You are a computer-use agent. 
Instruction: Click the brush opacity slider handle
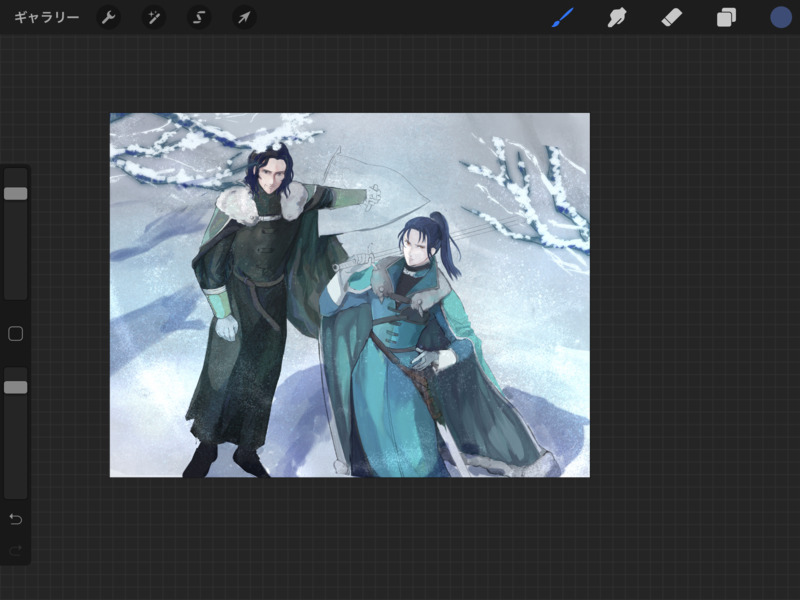tap(16, 387)
